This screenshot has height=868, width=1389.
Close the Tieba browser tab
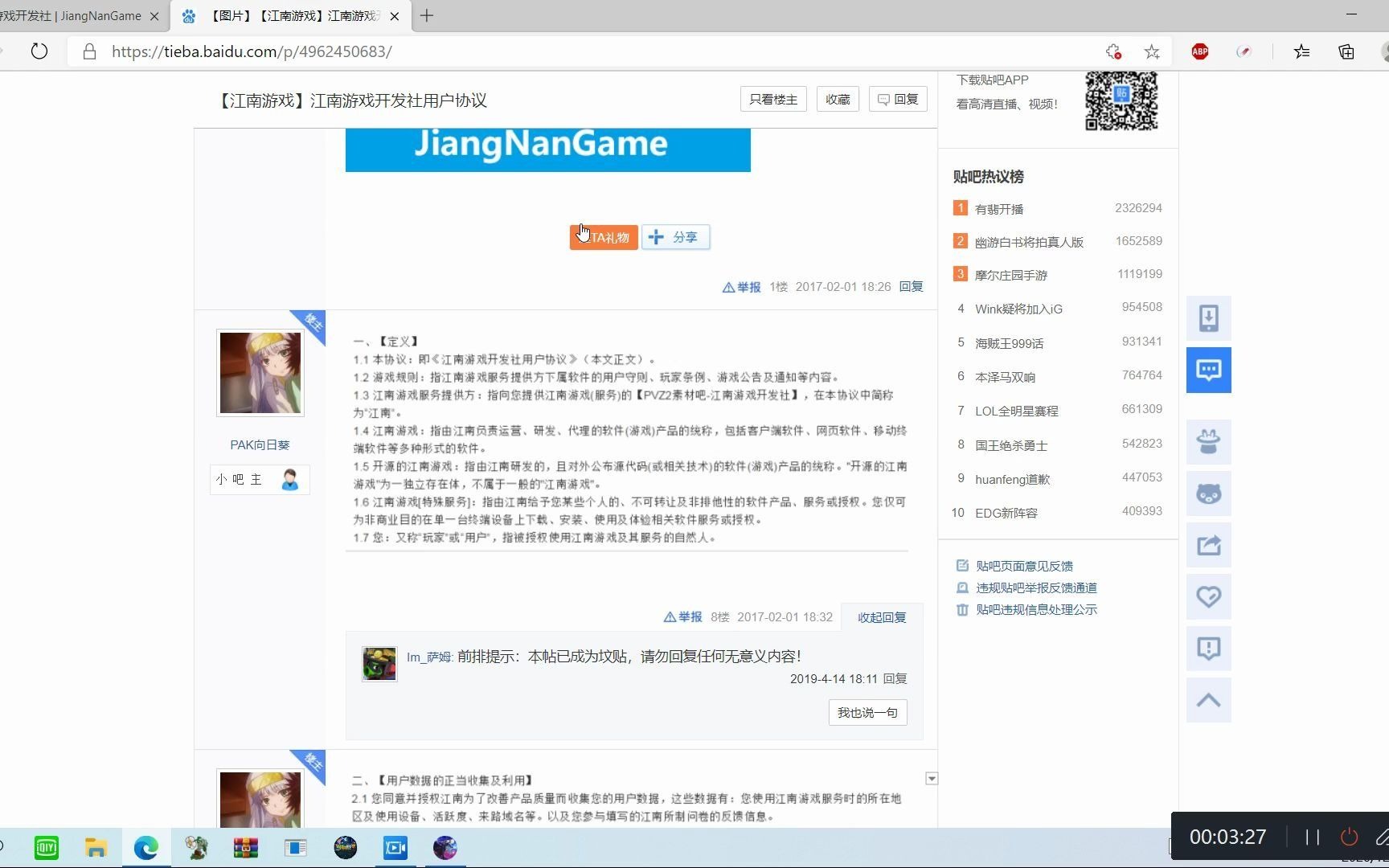coord(395,16)
